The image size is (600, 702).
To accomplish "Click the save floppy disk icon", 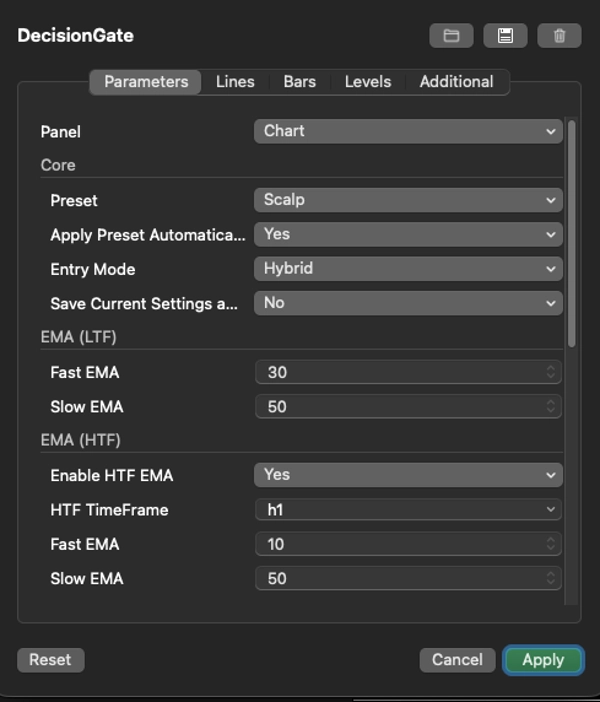I will point(505,36).
